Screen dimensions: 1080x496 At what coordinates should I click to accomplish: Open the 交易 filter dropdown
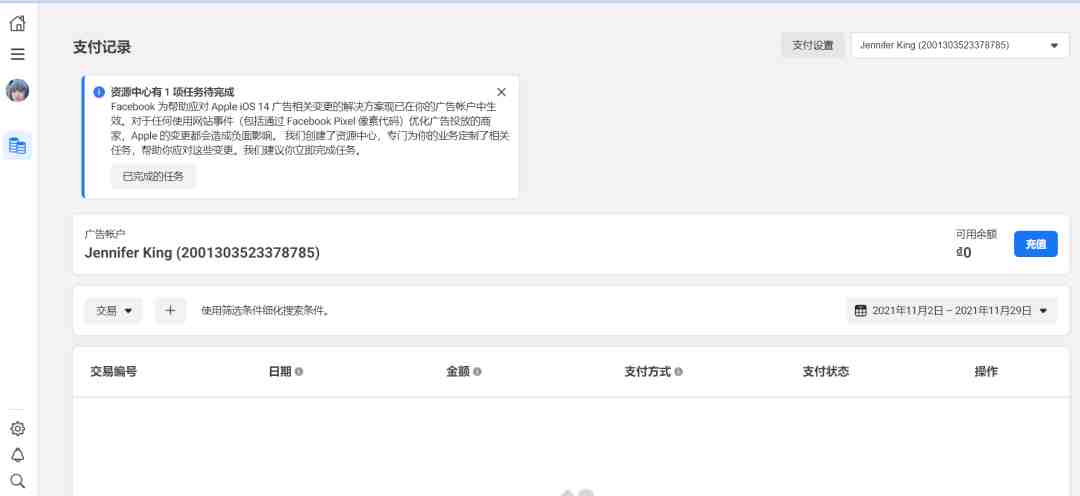point(114,311)
